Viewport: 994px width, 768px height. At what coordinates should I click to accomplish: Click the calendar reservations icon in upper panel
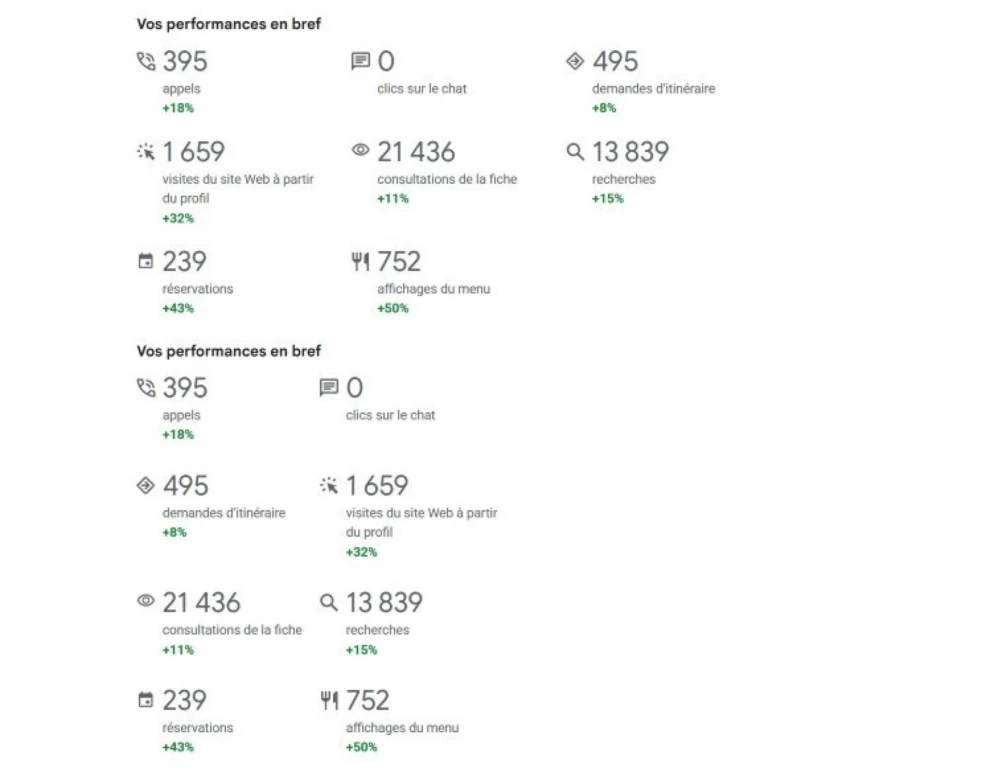(146, 261)
